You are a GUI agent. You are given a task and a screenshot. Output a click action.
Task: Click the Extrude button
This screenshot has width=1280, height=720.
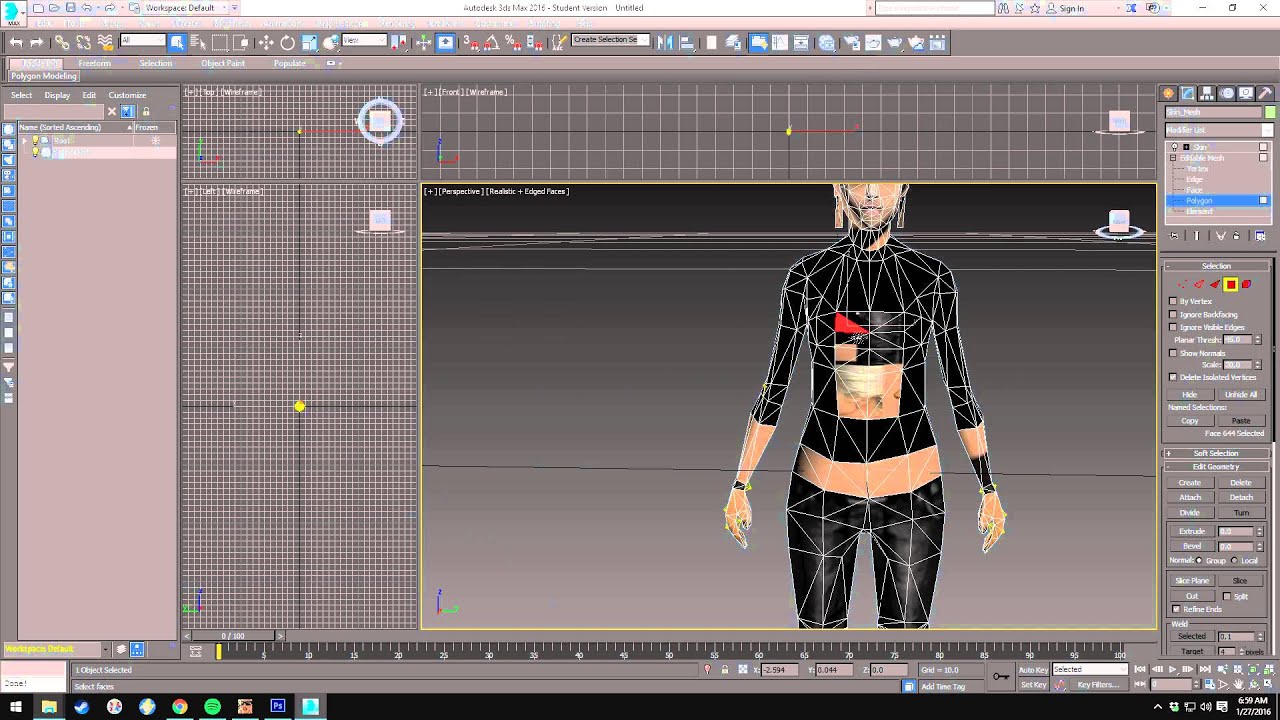click(x=1192, y=531)
